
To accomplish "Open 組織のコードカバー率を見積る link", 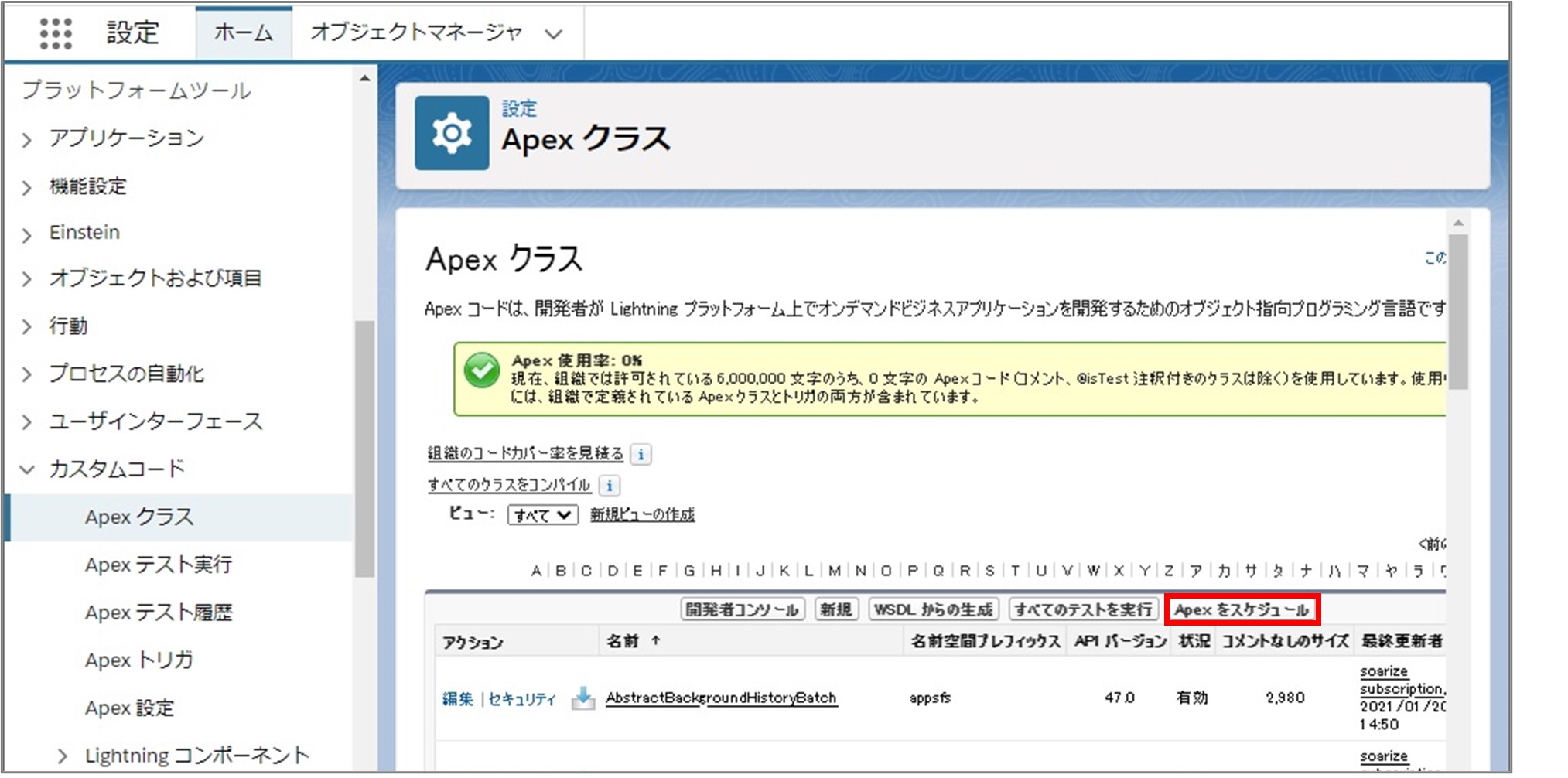I will pos(525,453).
